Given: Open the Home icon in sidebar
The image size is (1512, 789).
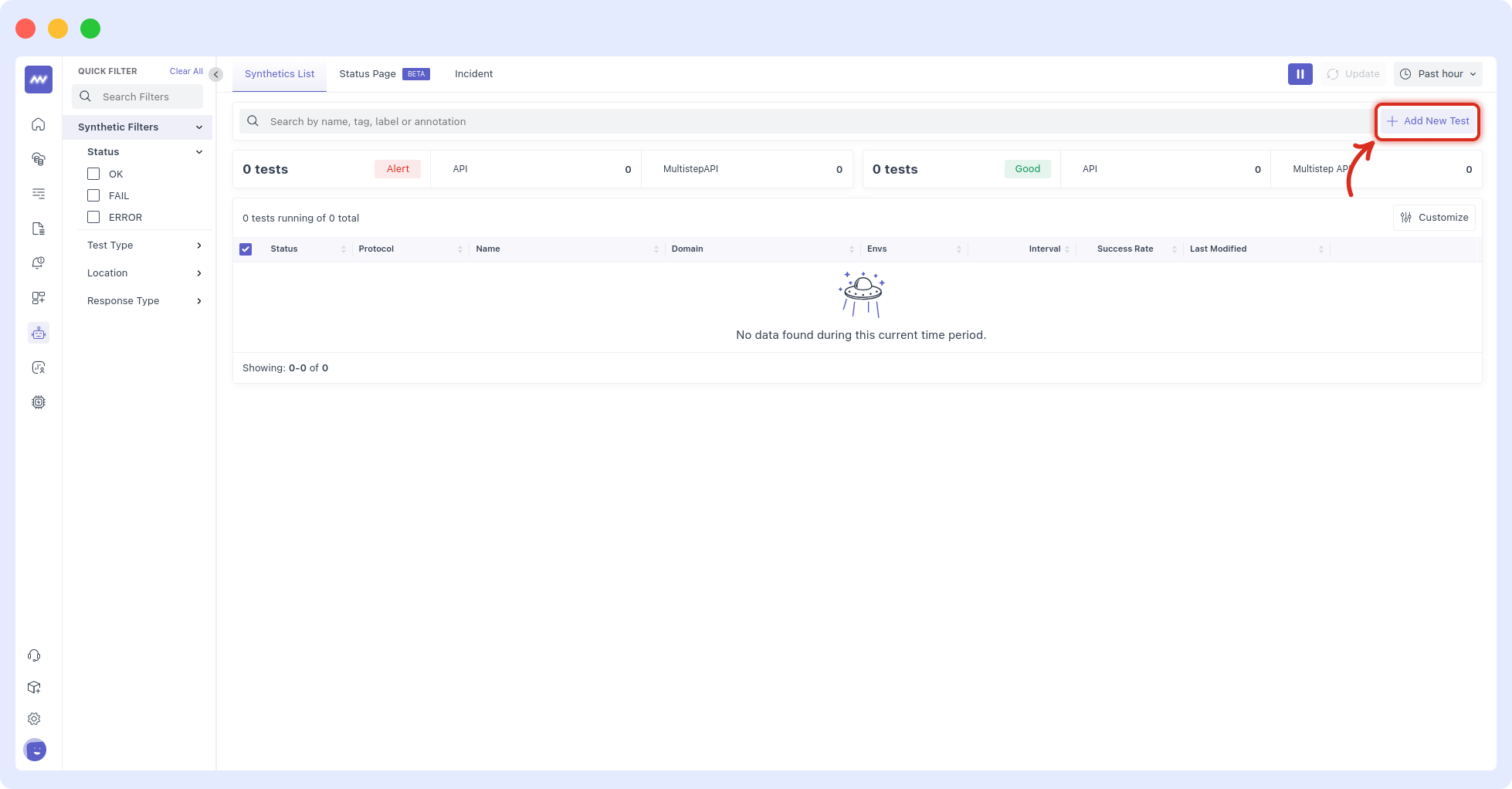Looking at the screenshot, I should tap(38, 124).
